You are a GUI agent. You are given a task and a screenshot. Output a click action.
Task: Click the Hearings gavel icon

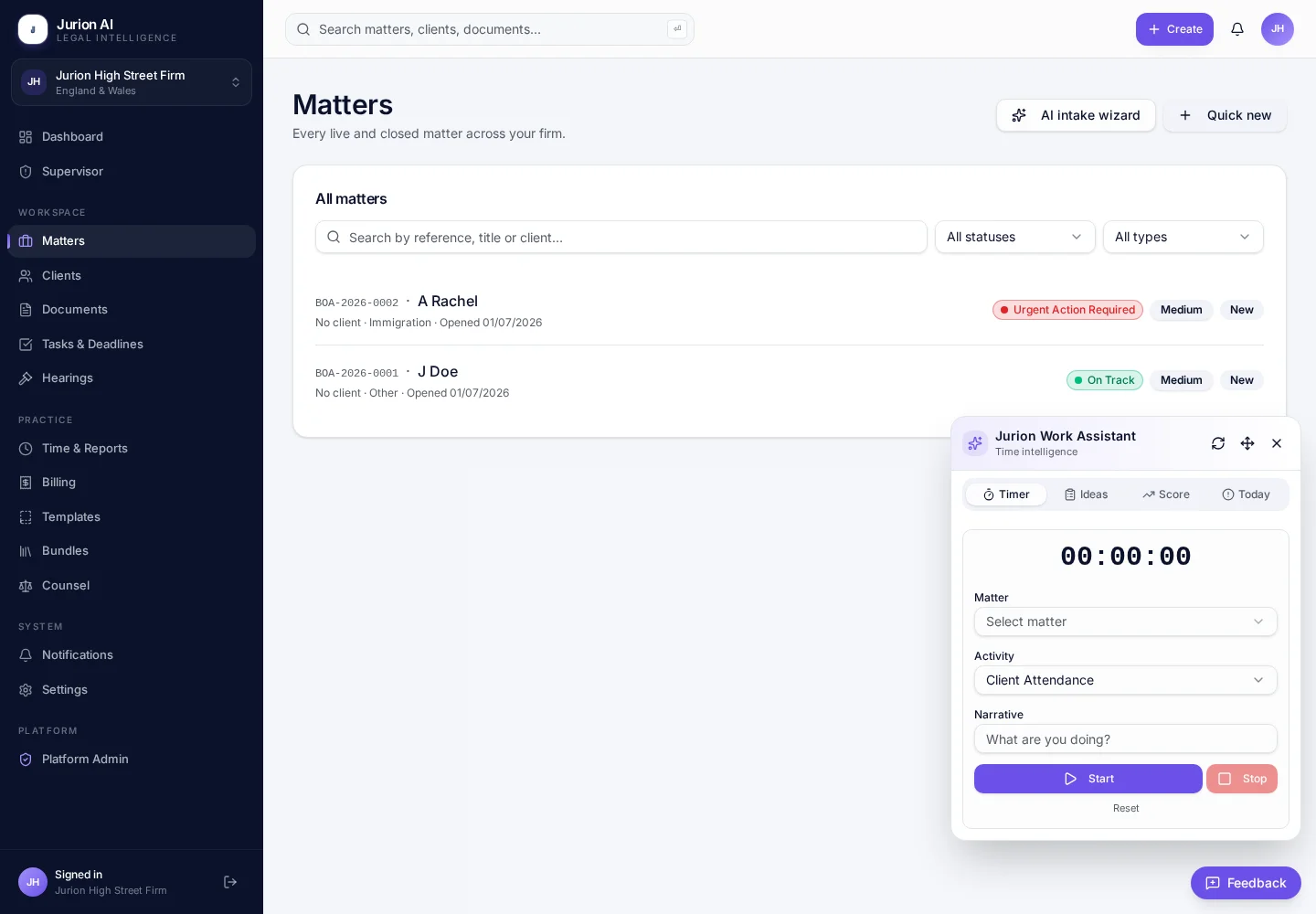(x=26, y=378)
